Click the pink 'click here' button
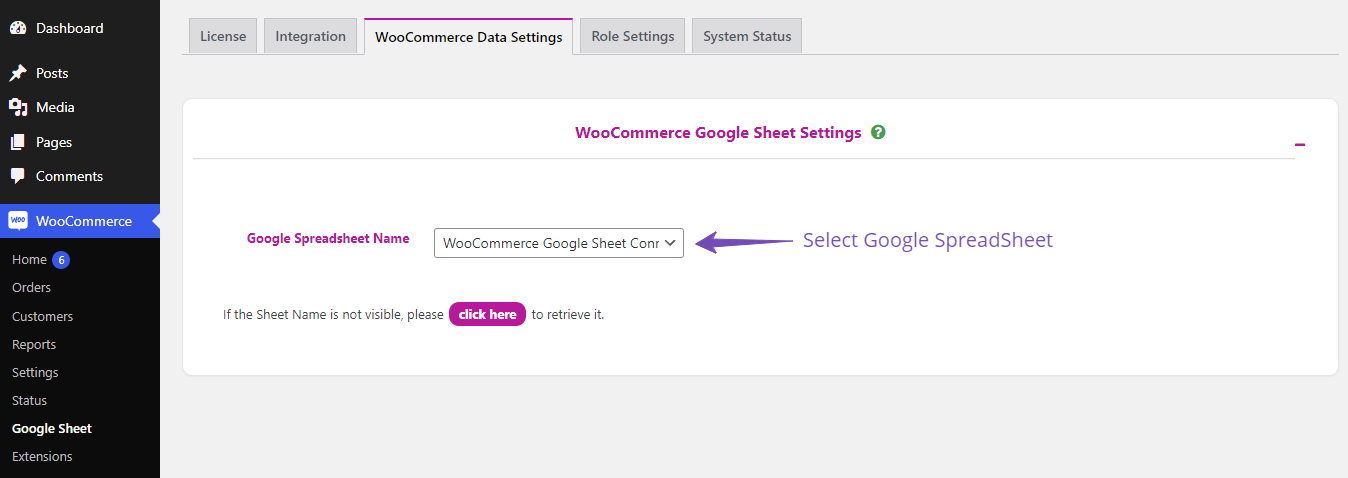Image resolution: width=1348 pixels, height=478 pixels. point(487,314)
